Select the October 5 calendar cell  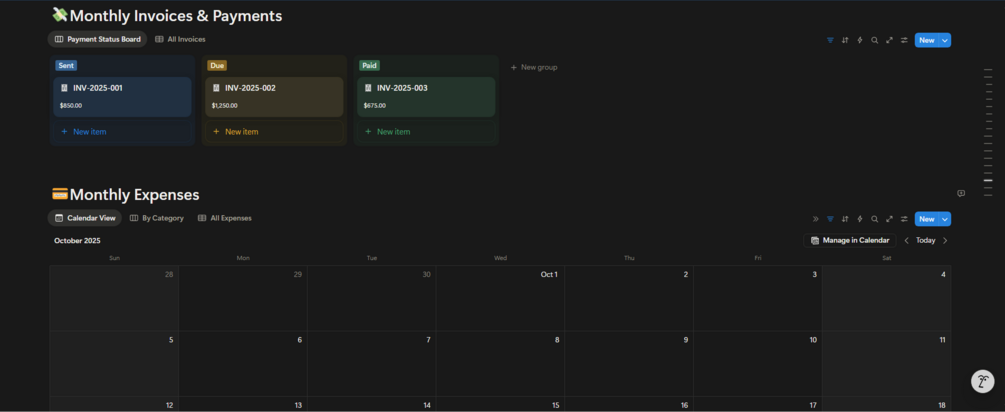click(114, 363)
